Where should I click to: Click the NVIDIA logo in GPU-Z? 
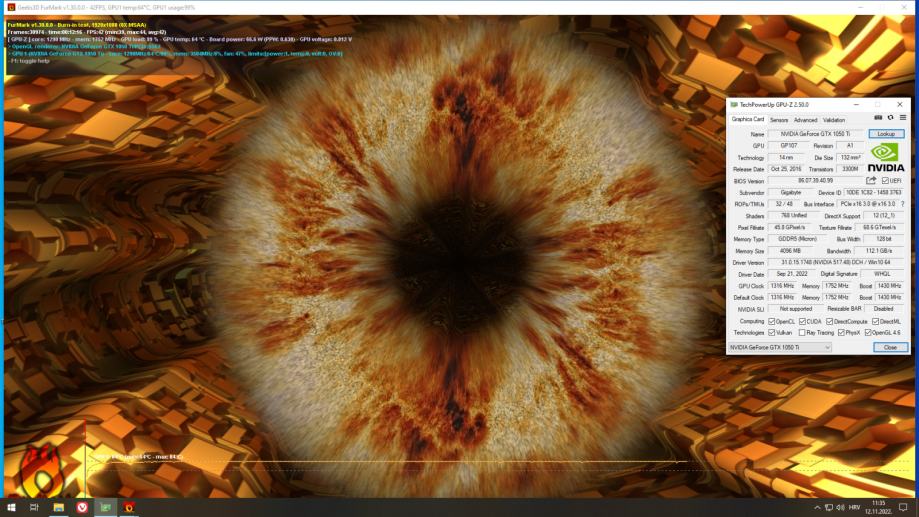(886, 158)
